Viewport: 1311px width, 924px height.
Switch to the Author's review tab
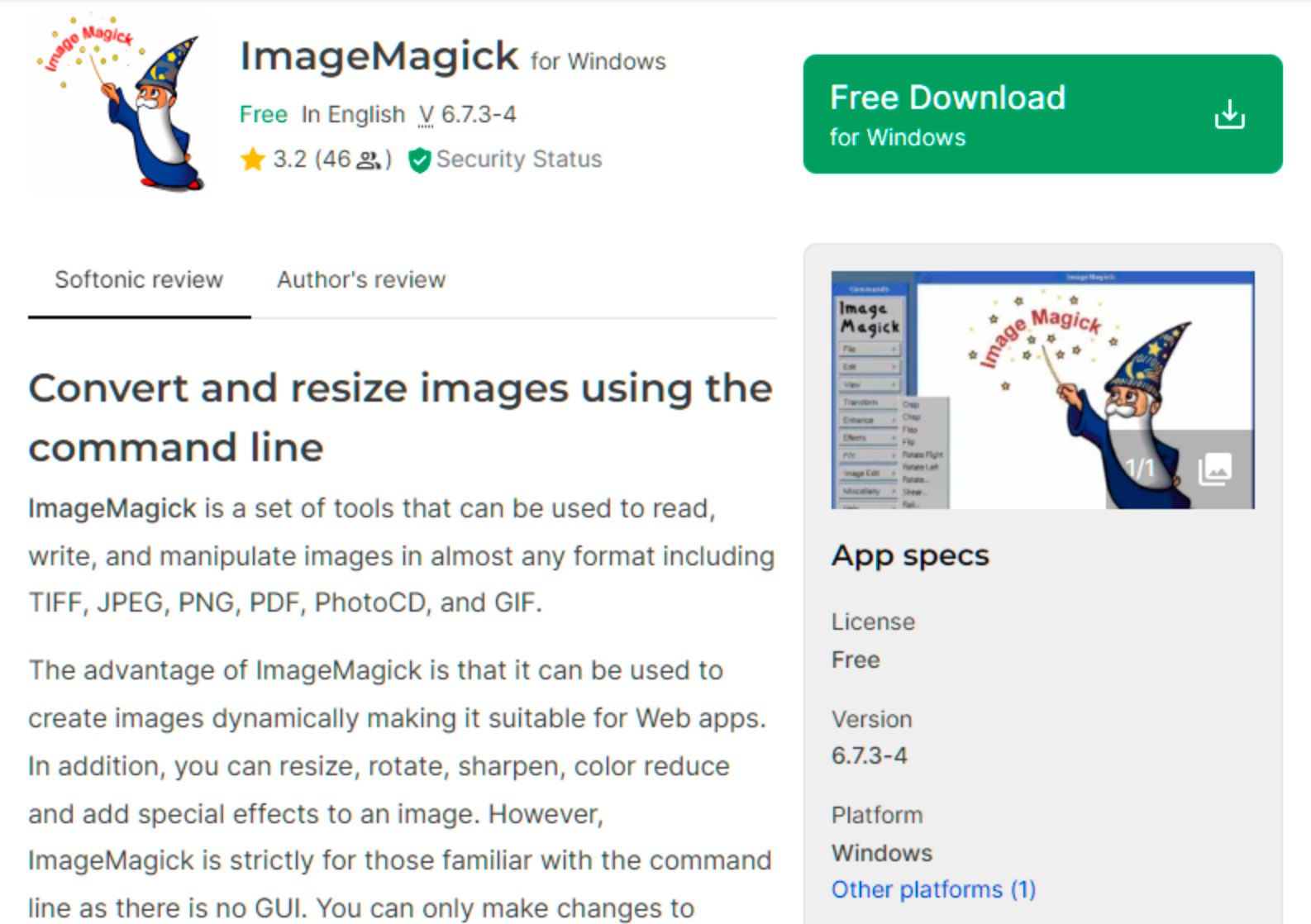click(x=361, y=280)
